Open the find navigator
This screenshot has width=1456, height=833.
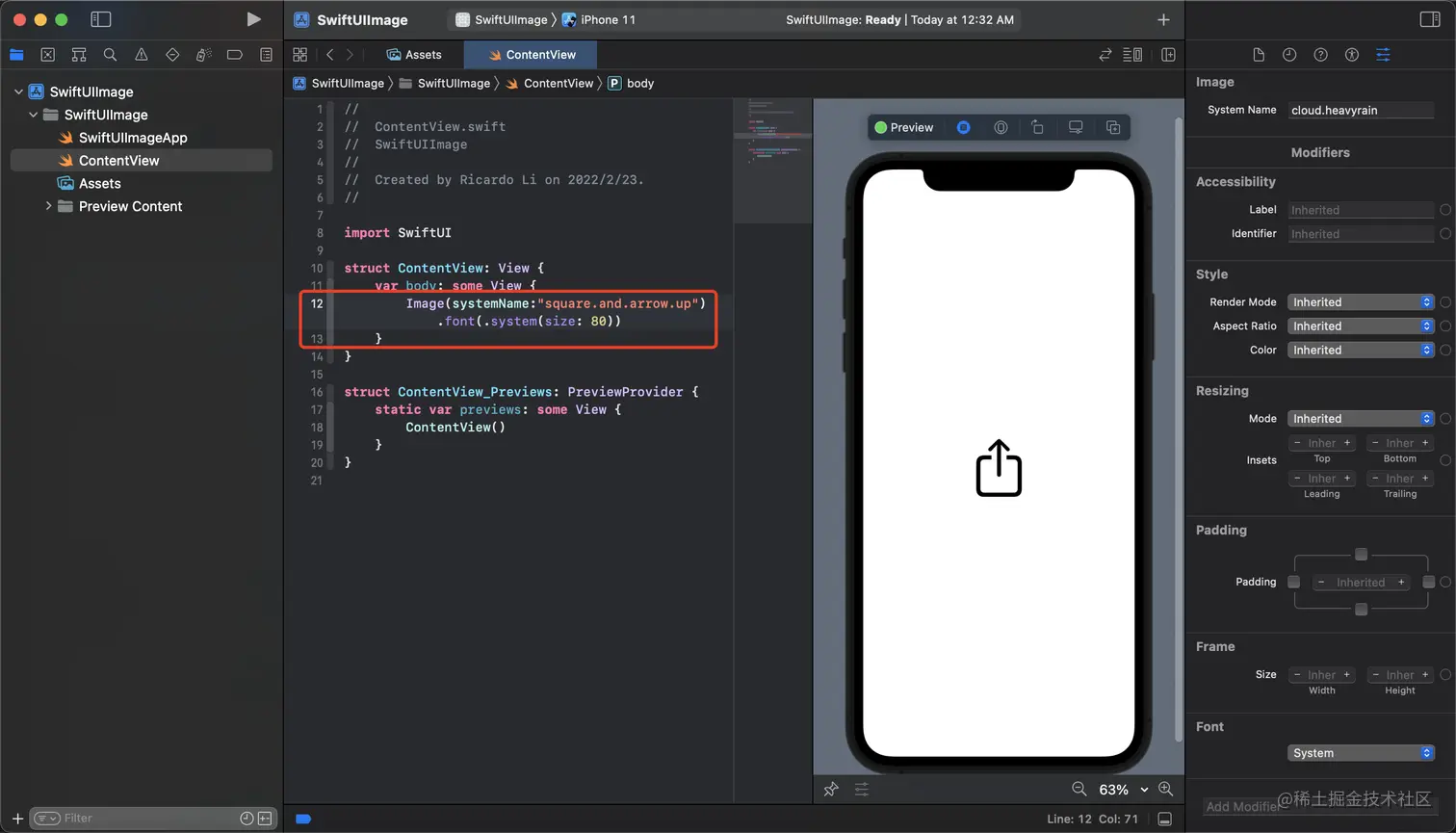point(110,55)
